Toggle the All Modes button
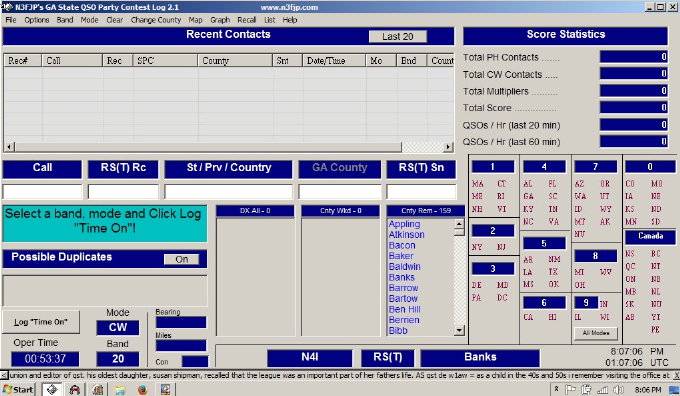Viewport: 680px width, 396px height. (x=596, y=333)
